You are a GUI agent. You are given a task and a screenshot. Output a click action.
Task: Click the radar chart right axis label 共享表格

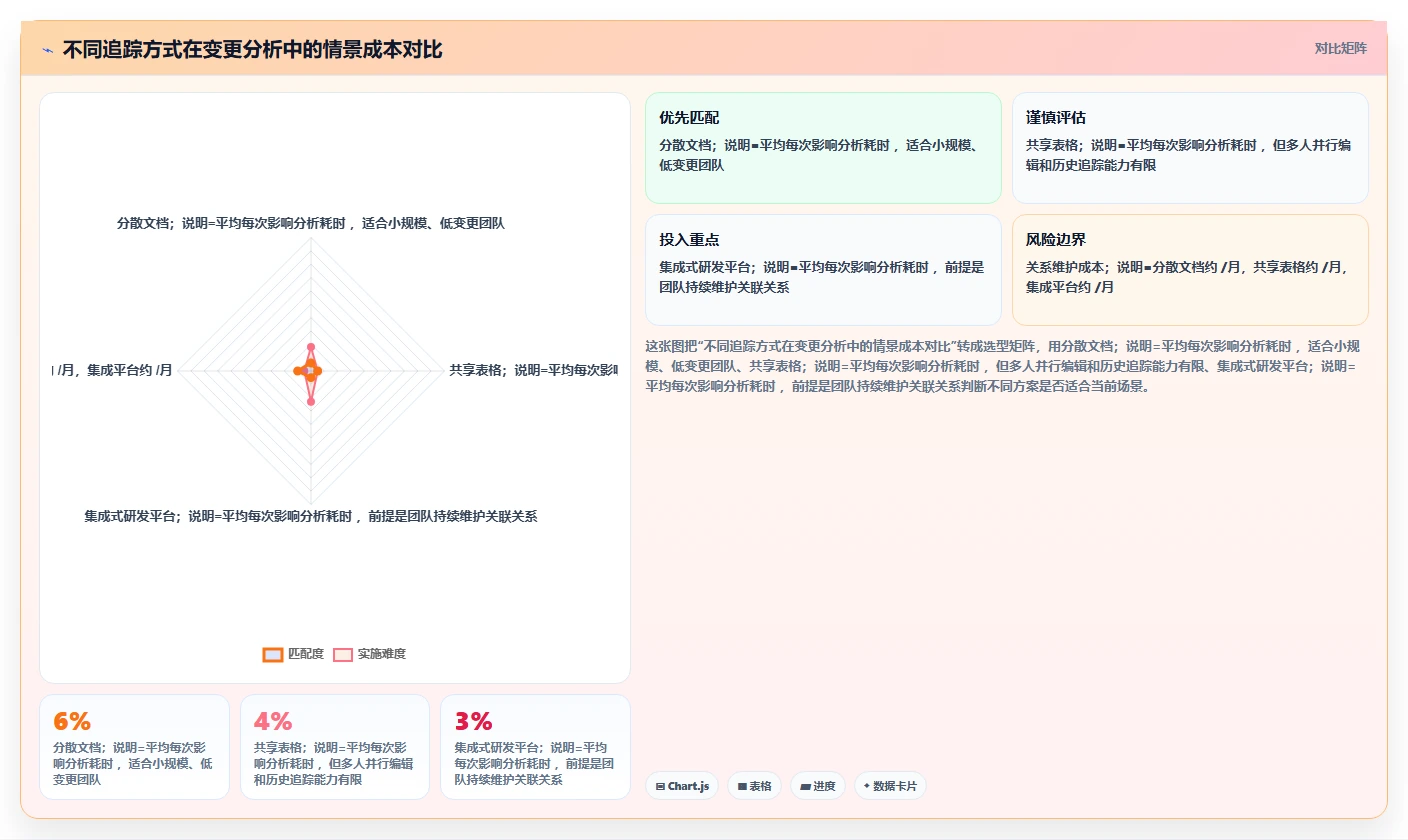tap(533, 370)
